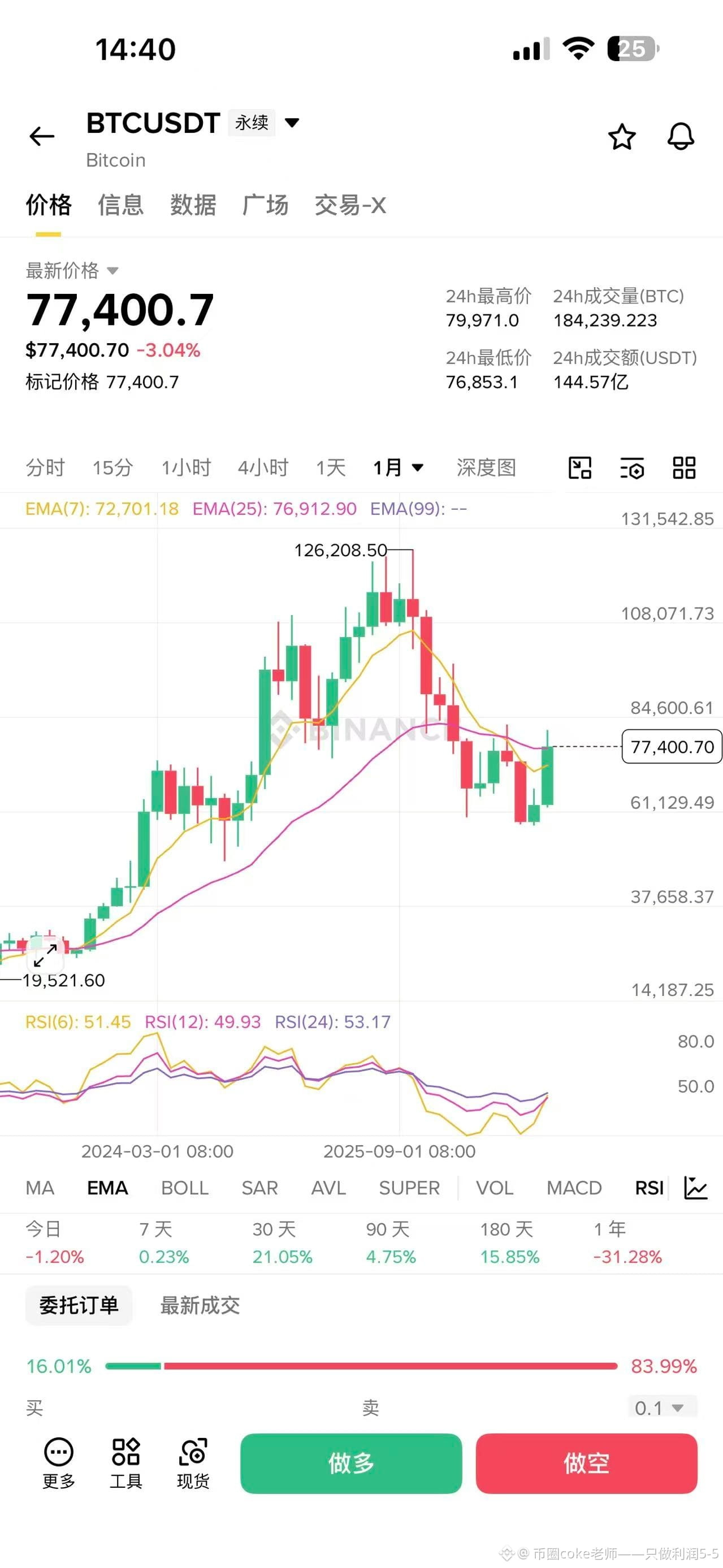Tap the 永续 perpetual label
Viewport: 723px width, 1568px height.
coord(252,123)
